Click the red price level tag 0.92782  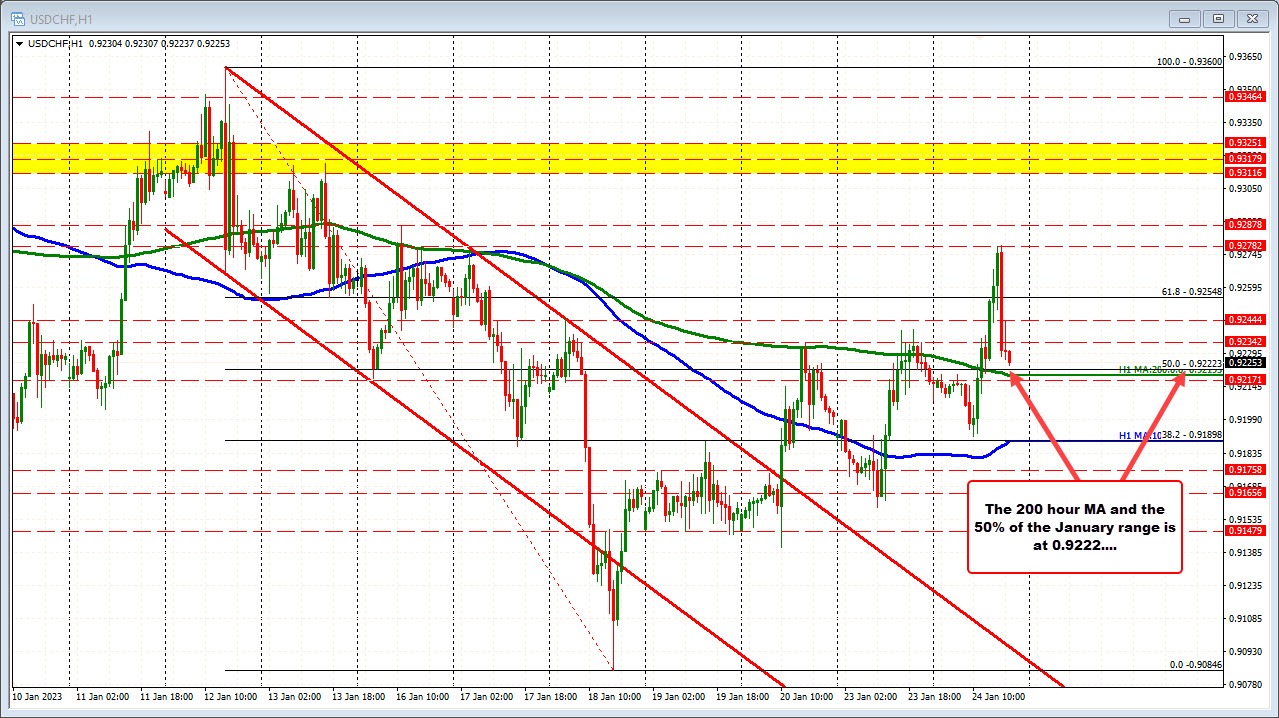1244,245
